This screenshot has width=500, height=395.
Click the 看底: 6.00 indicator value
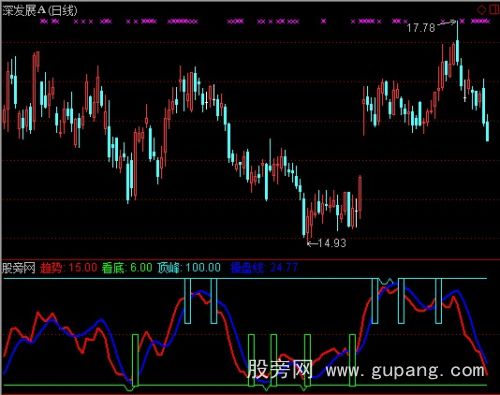[x=127, y=268]
